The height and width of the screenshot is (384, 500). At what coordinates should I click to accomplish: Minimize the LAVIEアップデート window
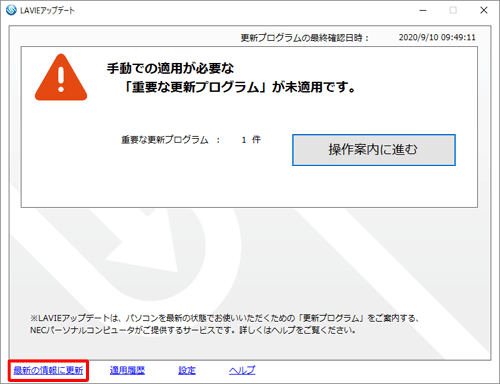(423, 10)
